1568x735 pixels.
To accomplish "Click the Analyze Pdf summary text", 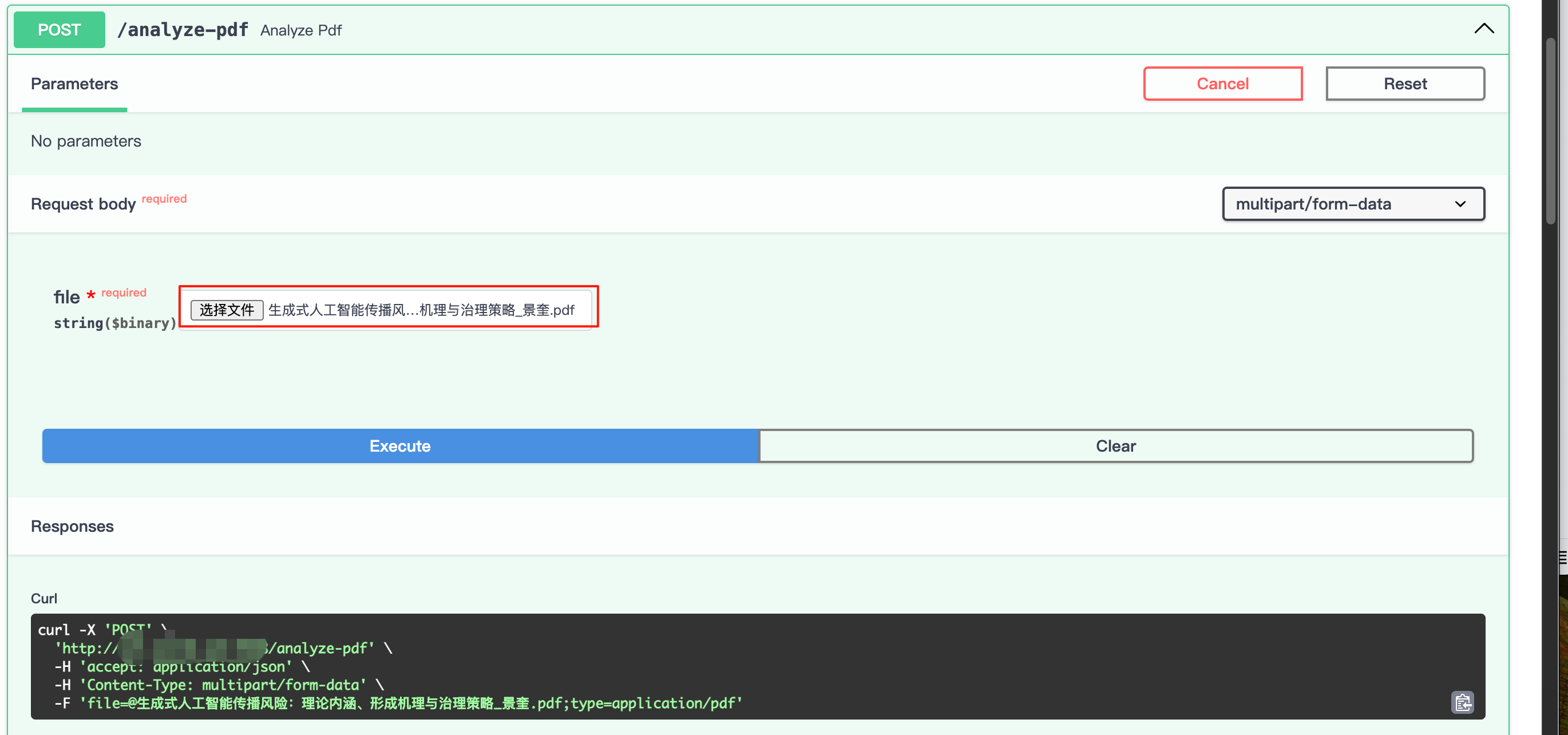I will [x=300, y=30].
